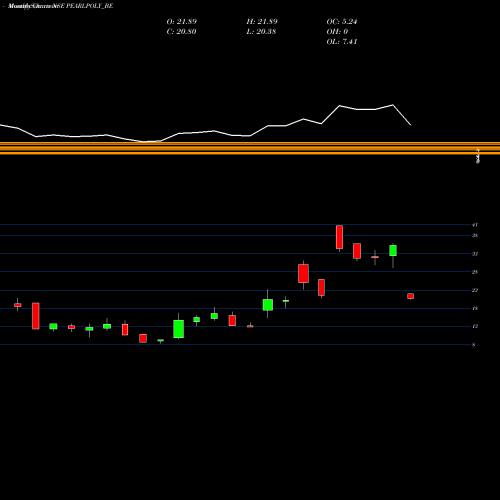Image resolution: width=500 pixels, height=500 pixels.
Task: Click the 8 price axis label
Action: click(473, 345)
